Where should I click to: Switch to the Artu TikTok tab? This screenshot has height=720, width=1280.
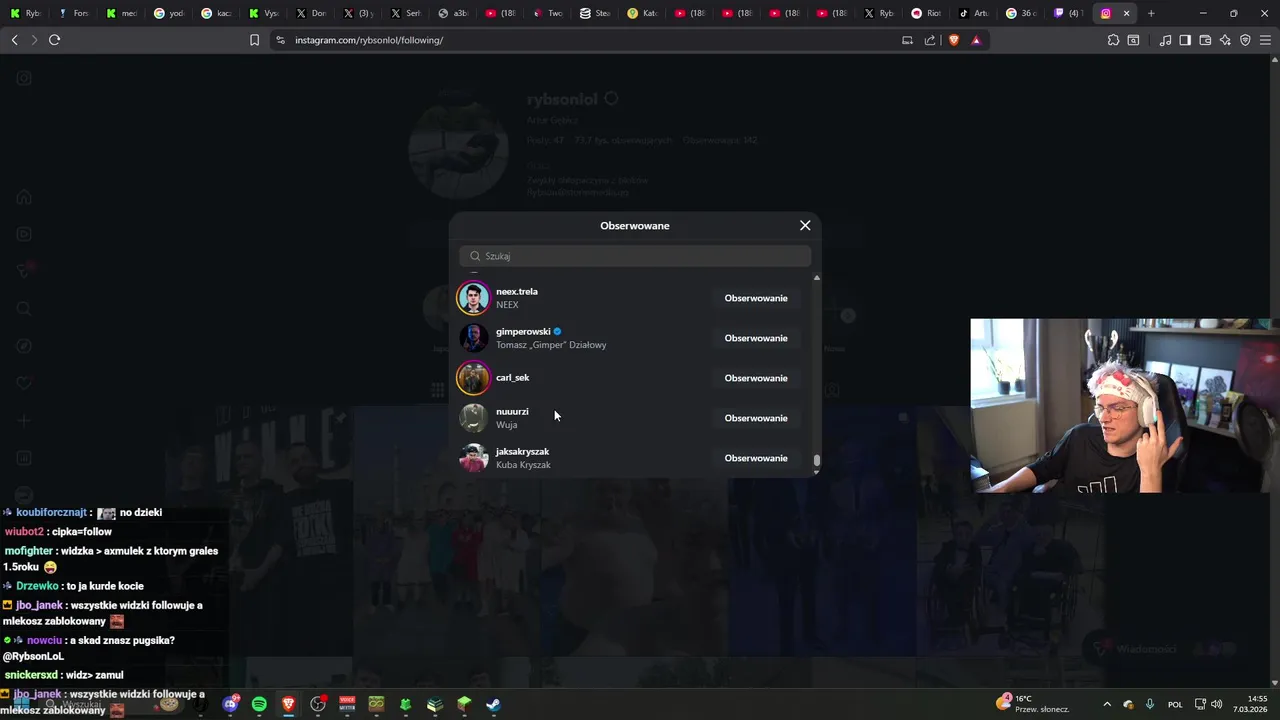974,13
